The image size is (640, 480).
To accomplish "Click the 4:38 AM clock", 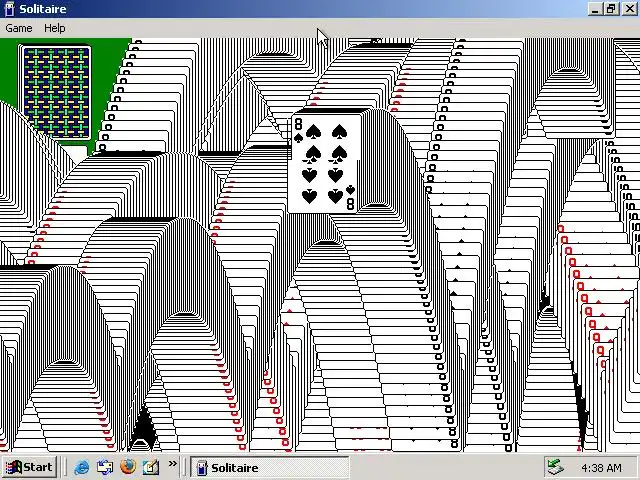I will pos(601,468).
